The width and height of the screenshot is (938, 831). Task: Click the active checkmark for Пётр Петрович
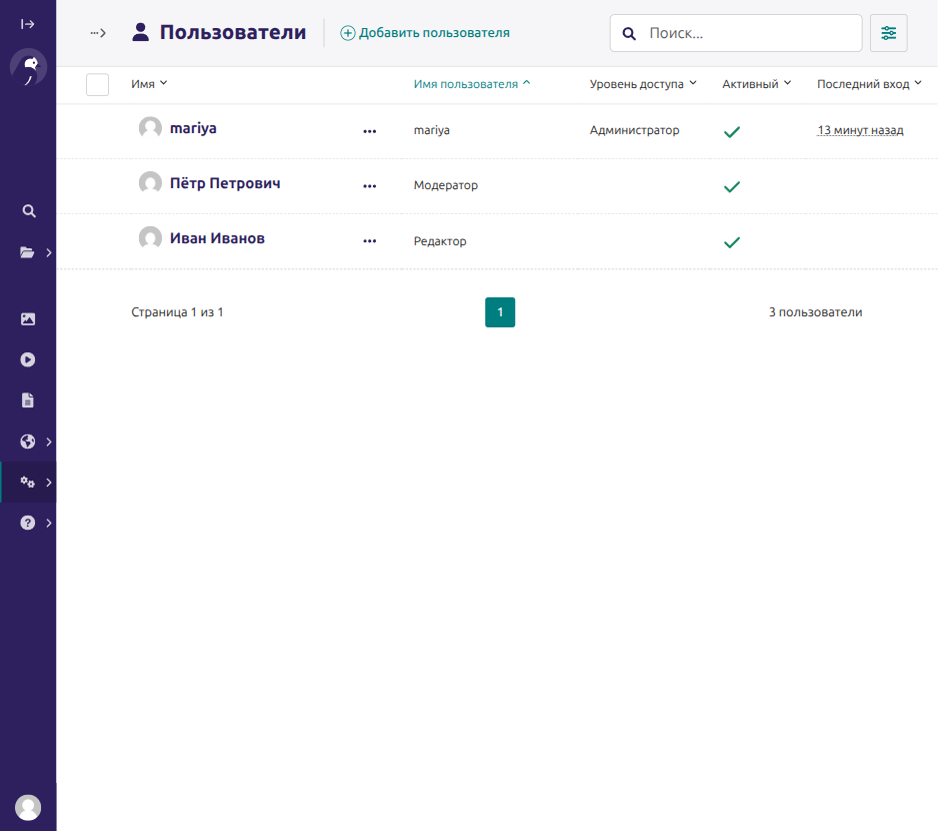pyautogui.click(x=732, y=187)
